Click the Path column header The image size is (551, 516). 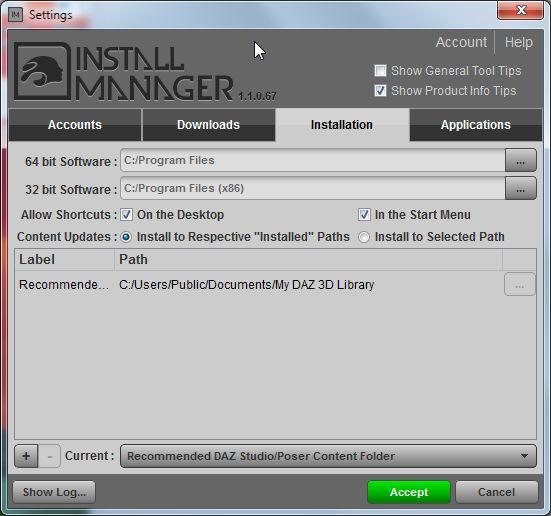coord(308,259)
